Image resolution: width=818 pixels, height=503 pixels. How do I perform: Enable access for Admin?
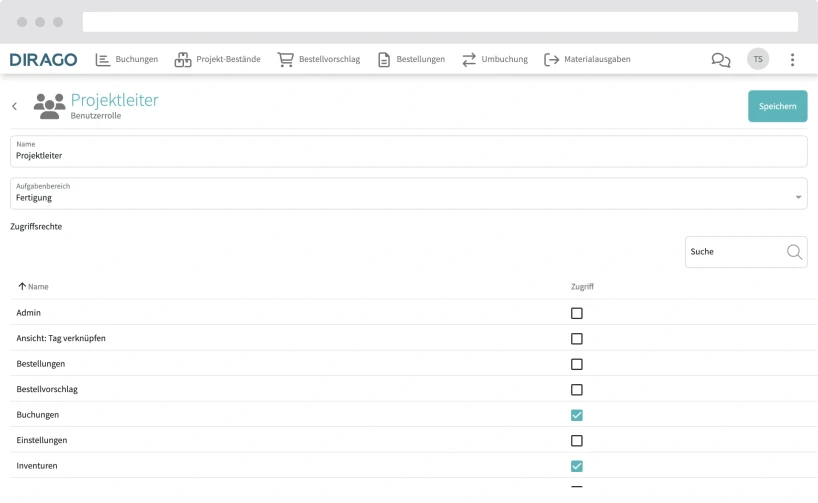tap(576, 313)
